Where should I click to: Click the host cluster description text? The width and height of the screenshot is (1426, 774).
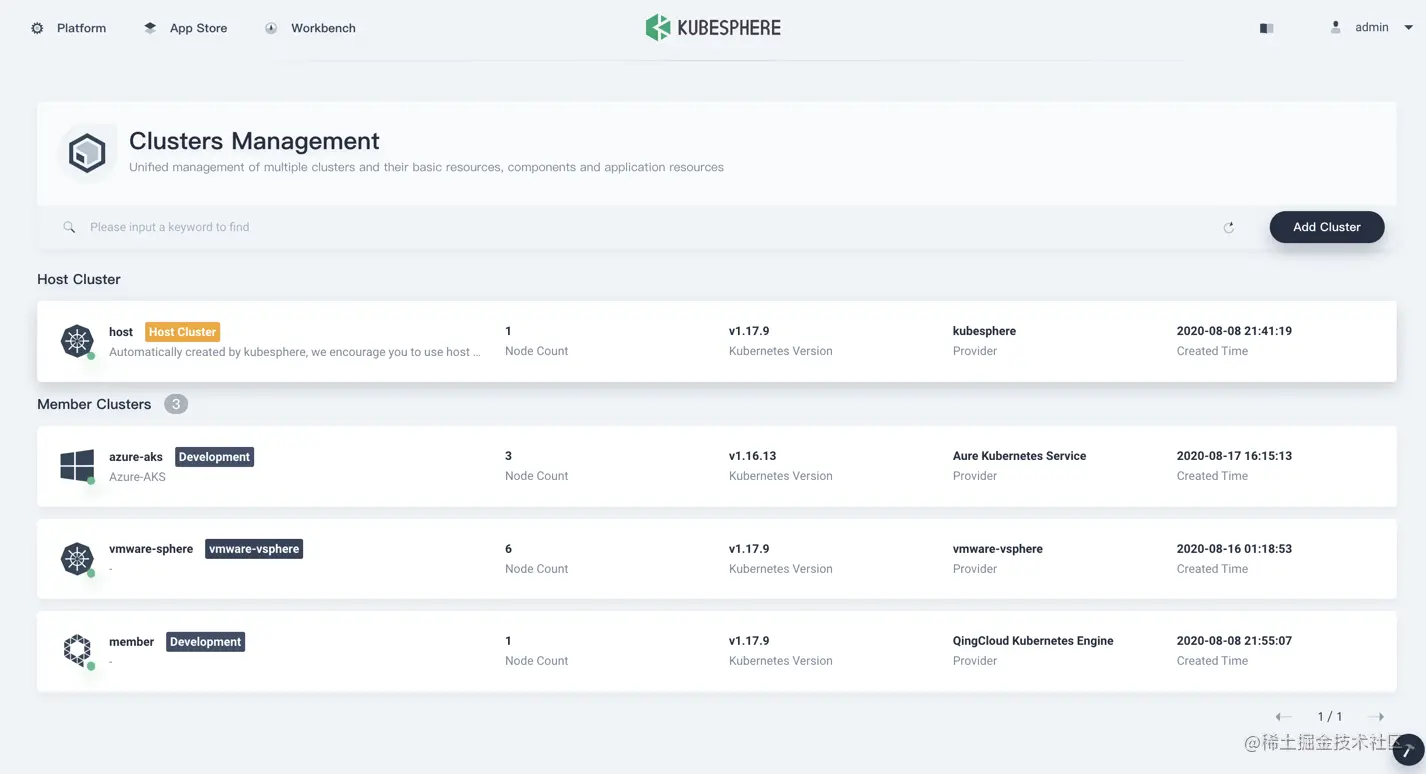295,352
